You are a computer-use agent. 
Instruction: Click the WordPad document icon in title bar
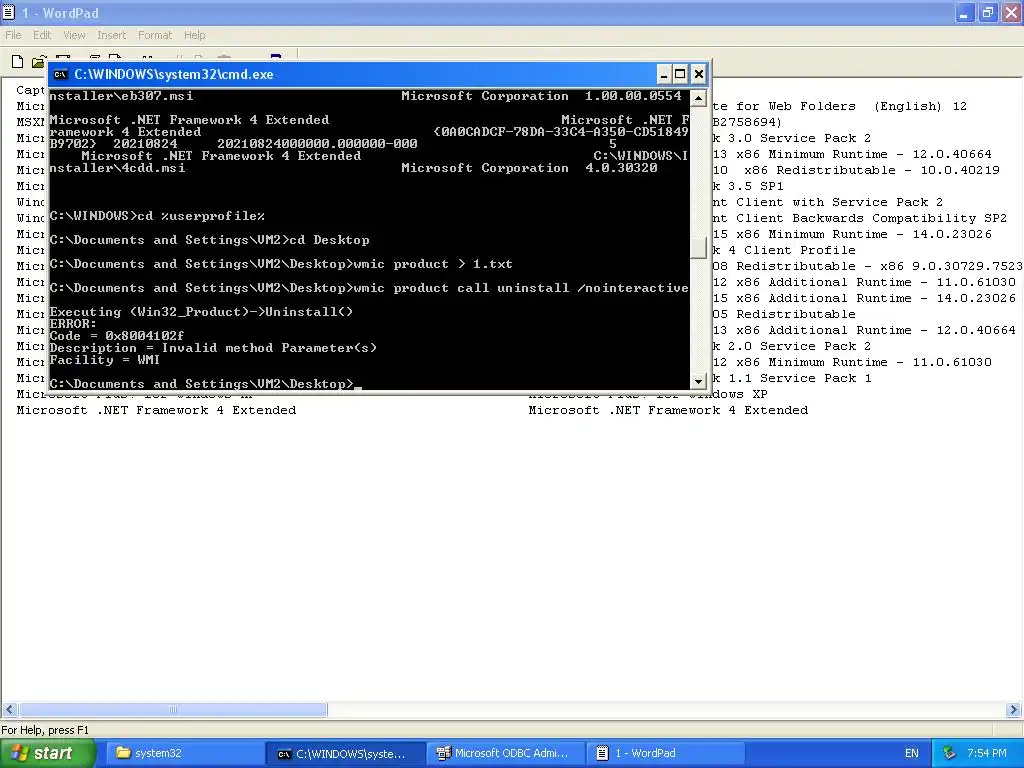click(9, 12)
